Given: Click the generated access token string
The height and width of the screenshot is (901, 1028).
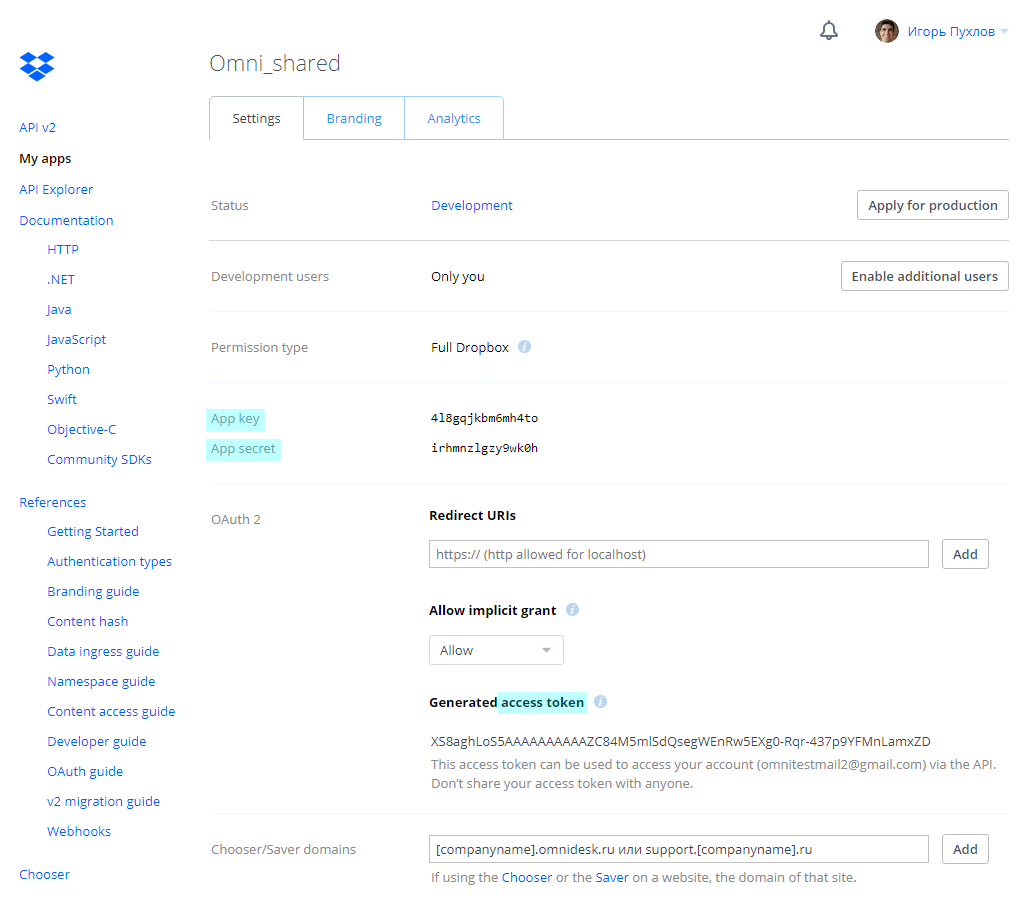Looking at the screenshot, I should 680,741.
